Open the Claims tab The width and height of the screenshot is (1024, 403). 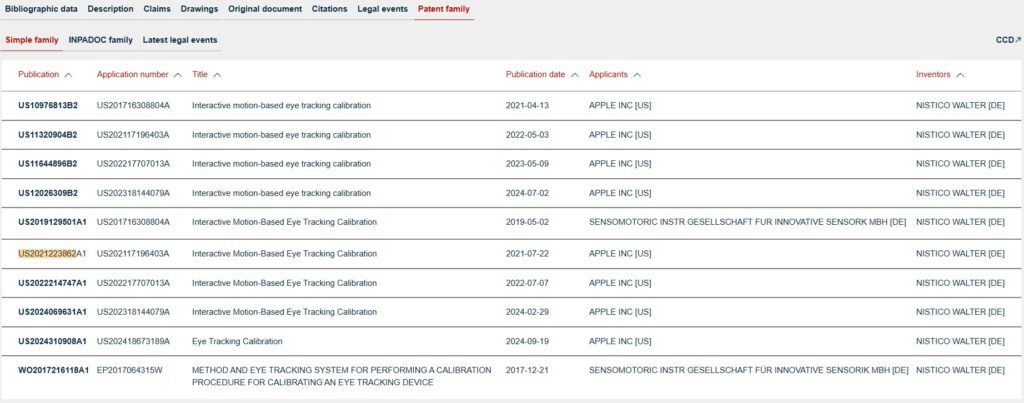point(157,9)
